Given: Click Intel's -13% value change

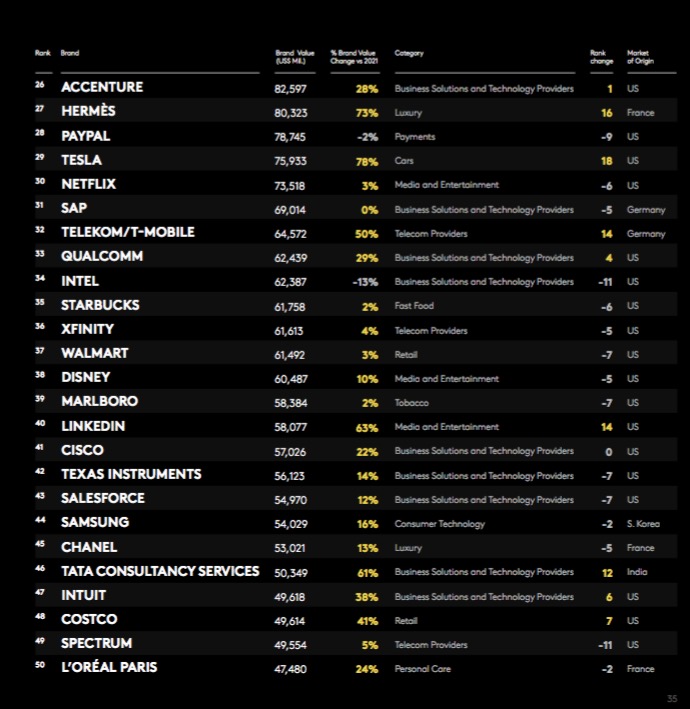Looking at the screenshot, I should (x=365, y=281).
